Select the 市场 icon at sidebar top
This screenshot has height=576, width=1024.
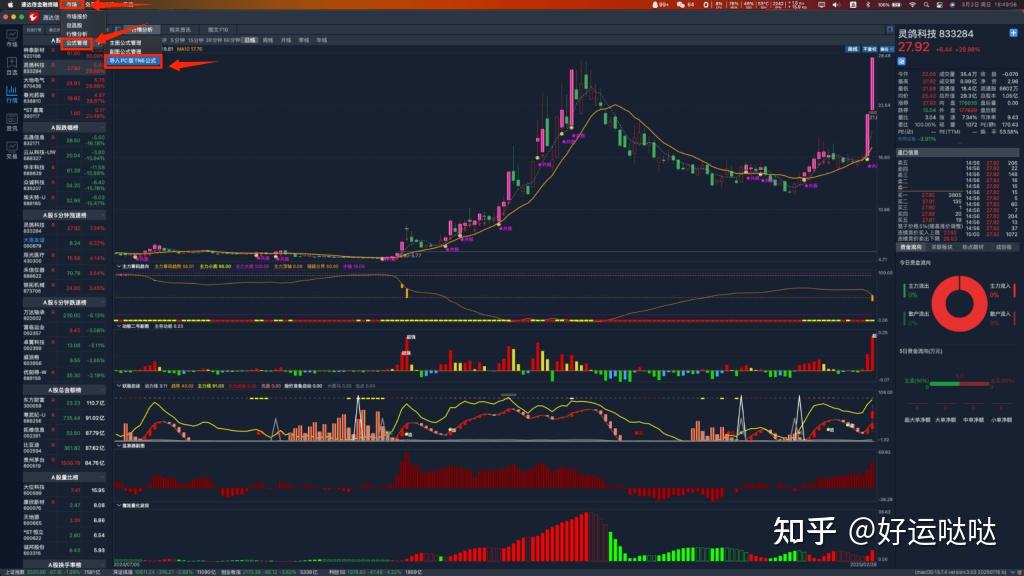(11, 34)
